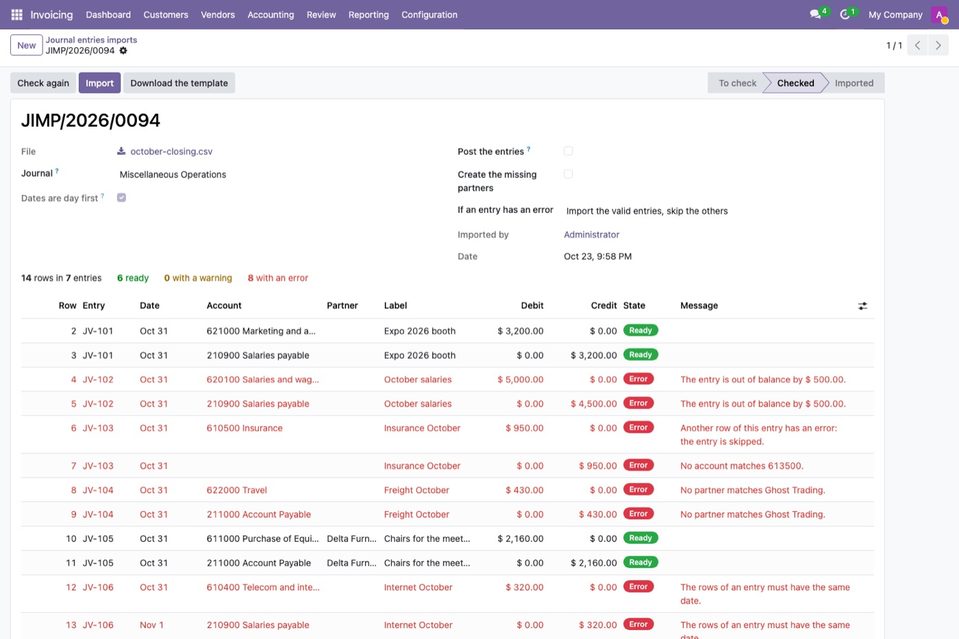Click Download the template button
959x639 pixels.
pyautogui.click(x=179, y=83)
